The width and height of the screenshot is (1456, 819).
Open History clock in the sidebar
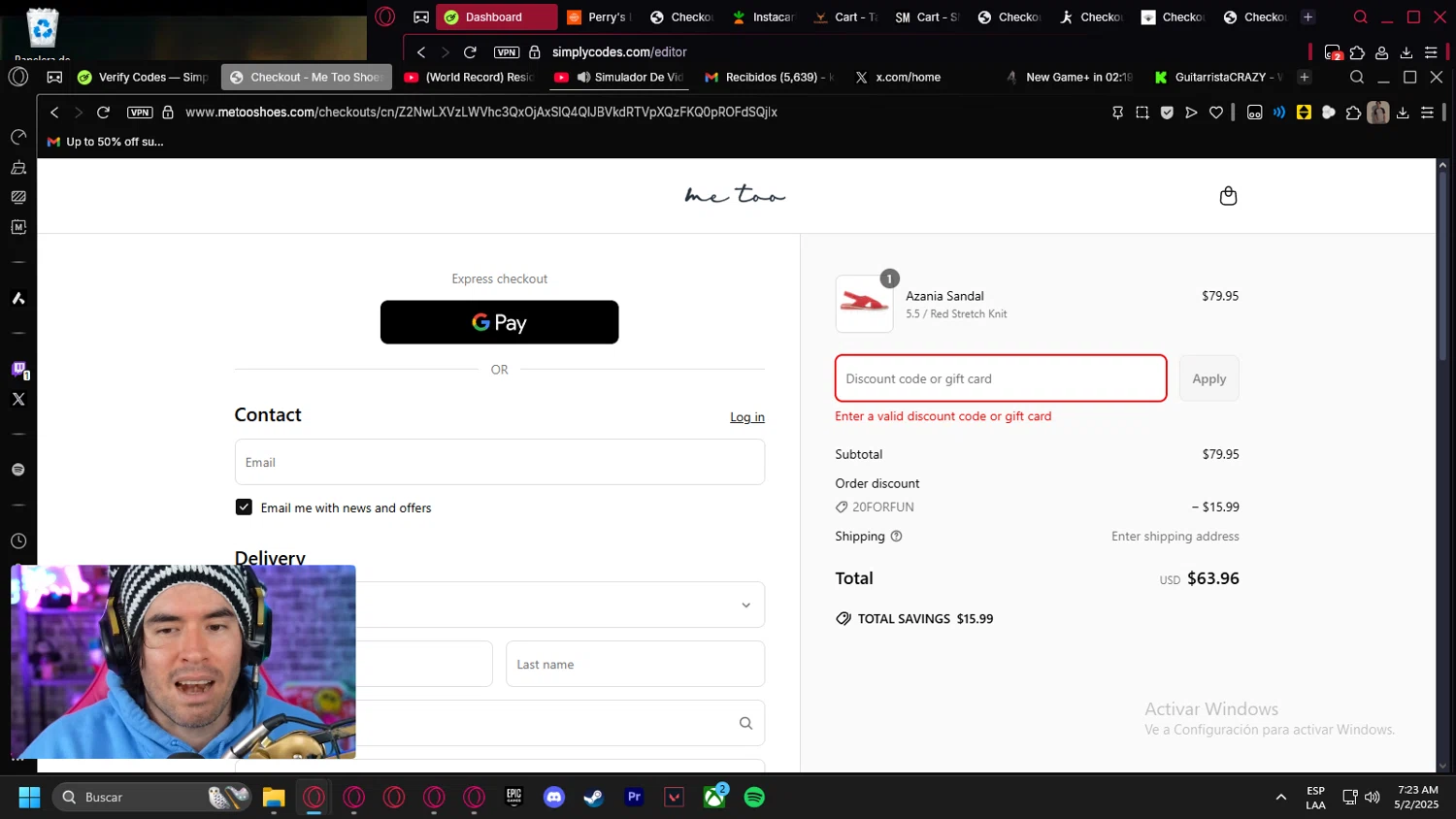(18, 541)
